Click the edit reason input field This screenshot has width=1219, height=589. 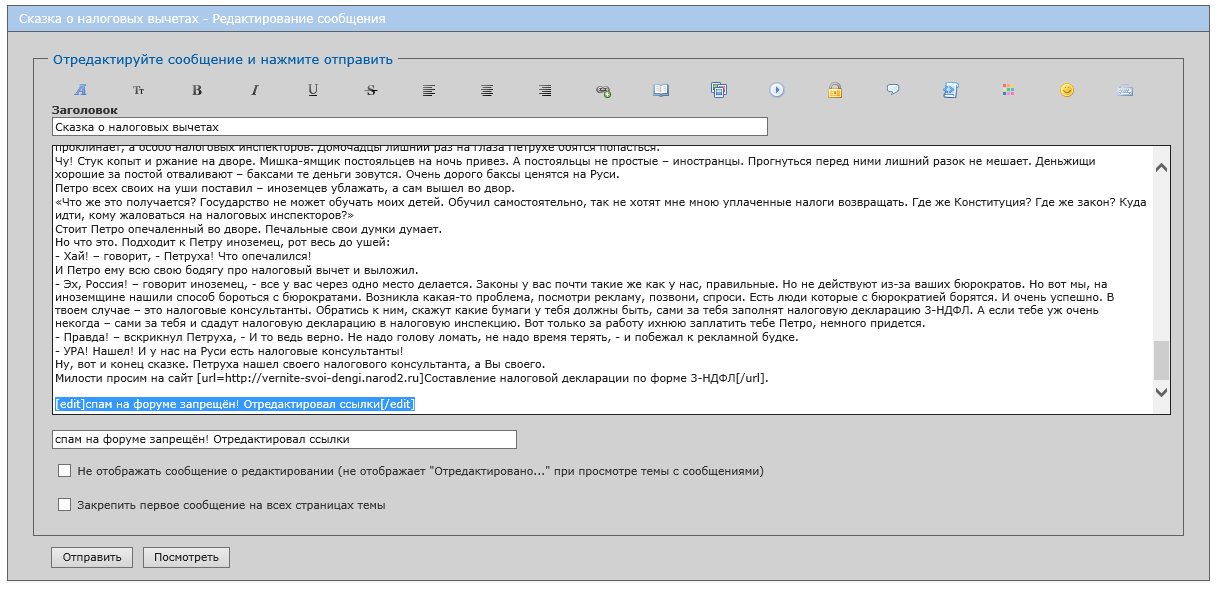click(x=284, y=440)
